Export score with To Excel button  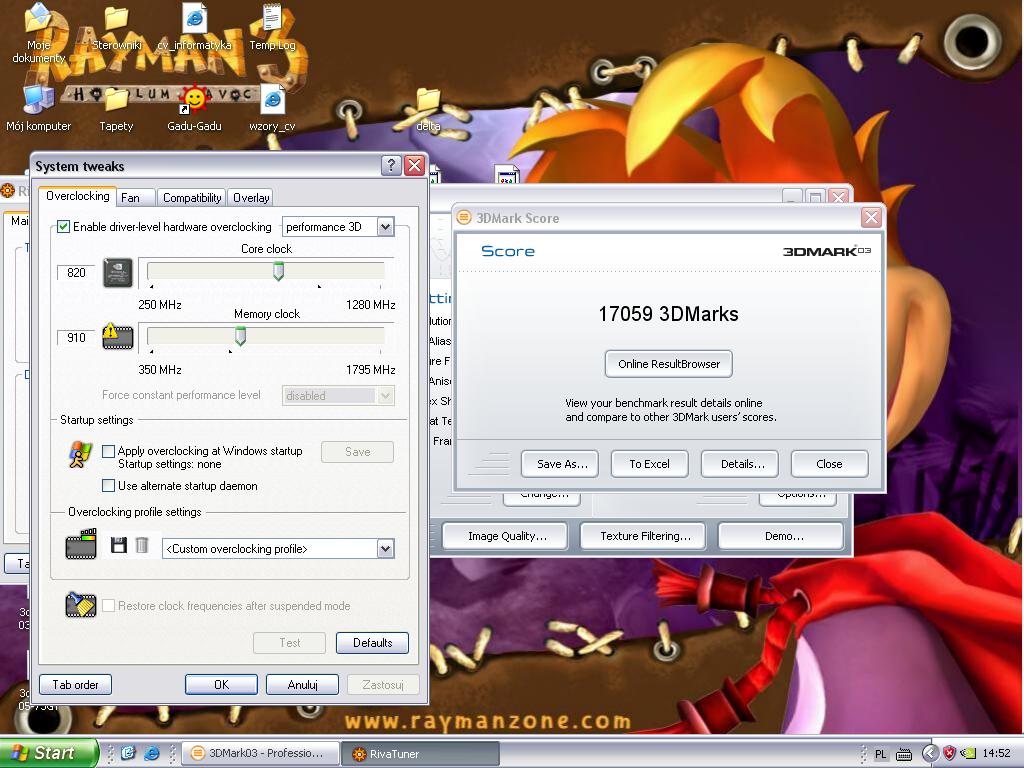649,464
